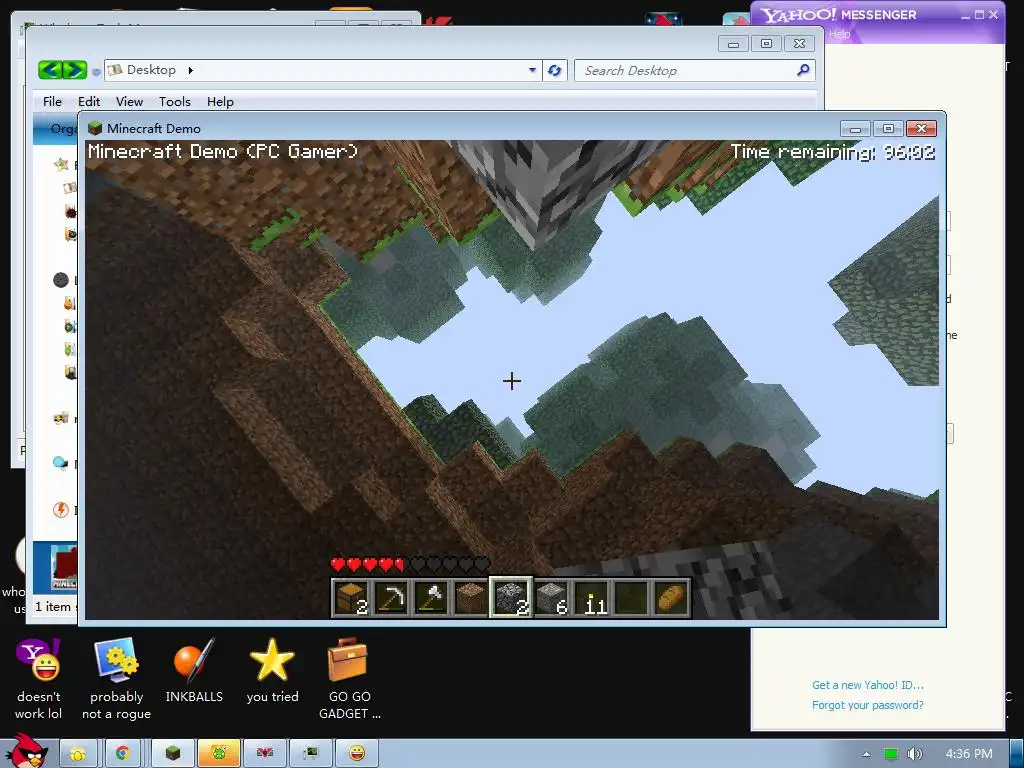The height and width of the screenshot is (768, 1024).
Task: Open the View menu in Explorer
Action: (x=129, y=101)
